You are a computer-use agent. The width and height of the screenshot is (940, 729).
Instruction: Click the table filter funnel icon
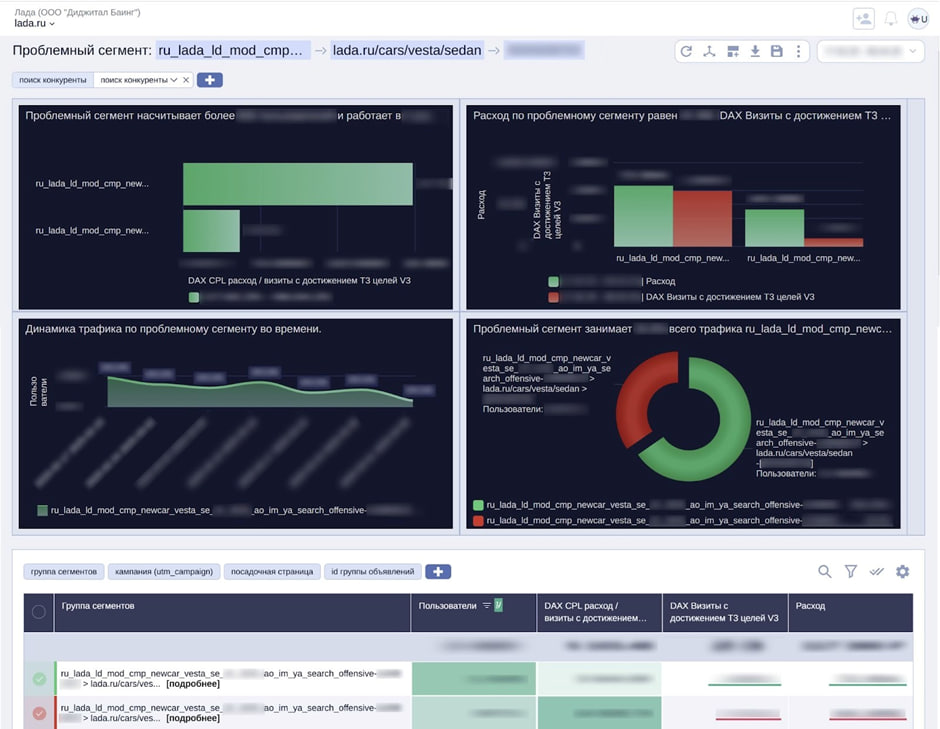[x=851, y=571]
